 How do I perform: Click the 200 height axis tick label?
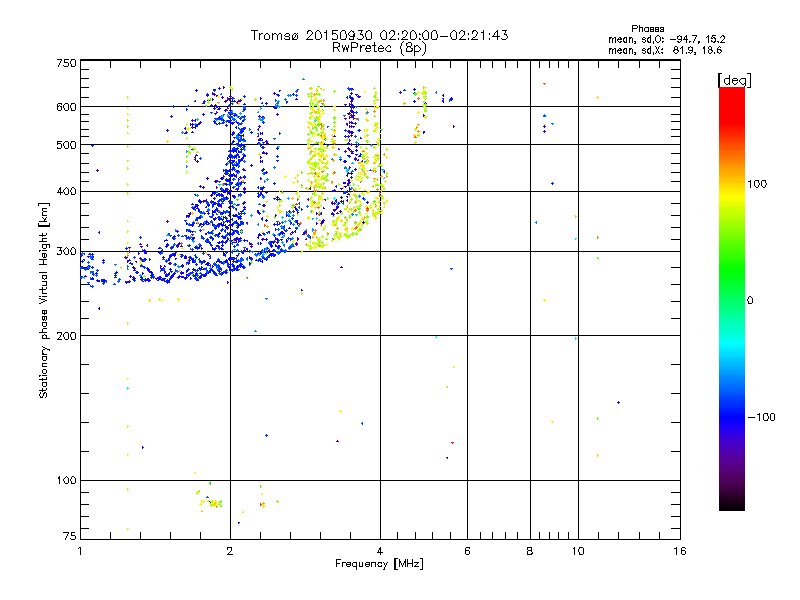coord(67,336)
